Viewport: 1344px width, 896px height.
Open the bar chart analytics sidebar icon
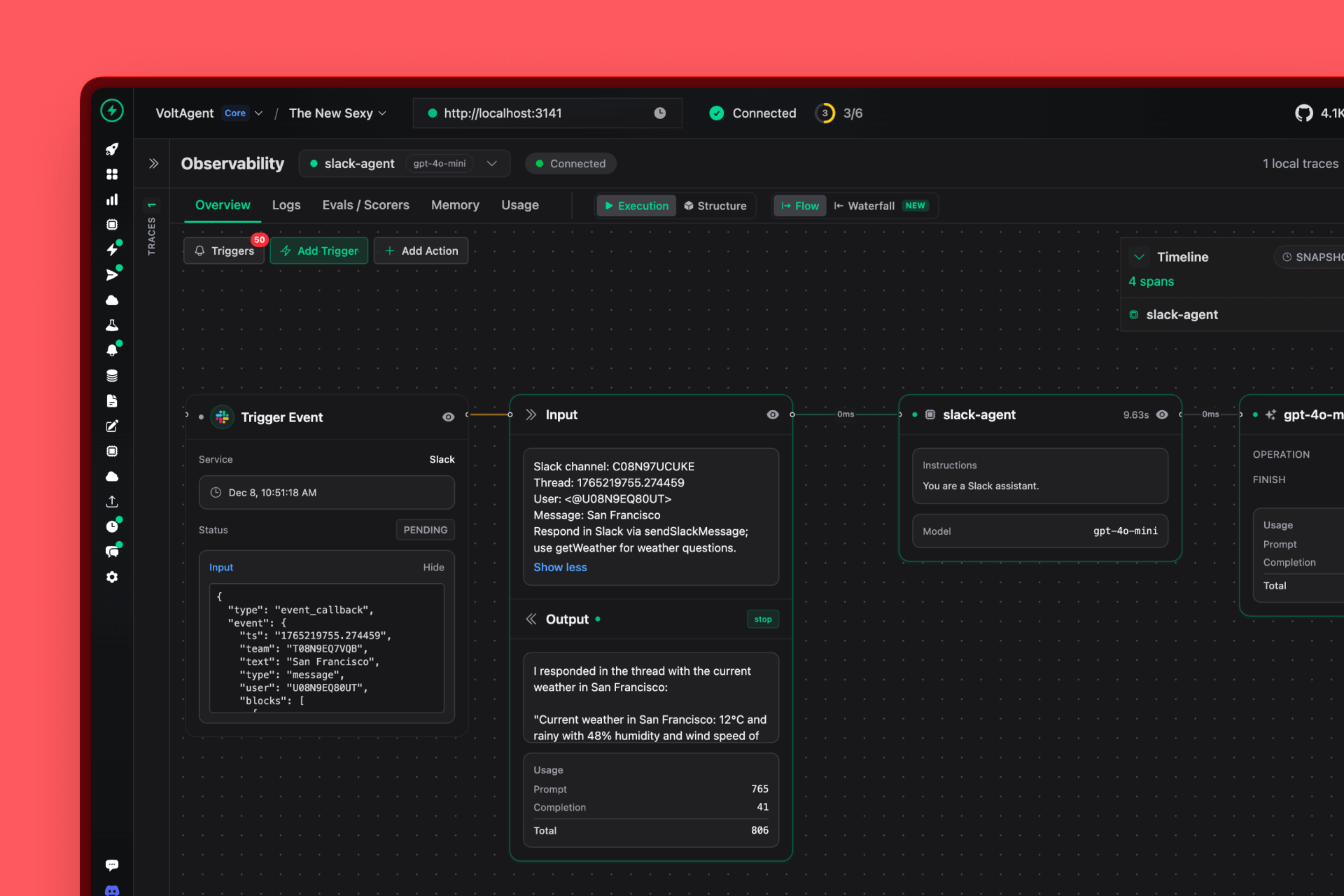tap(112, 199)
